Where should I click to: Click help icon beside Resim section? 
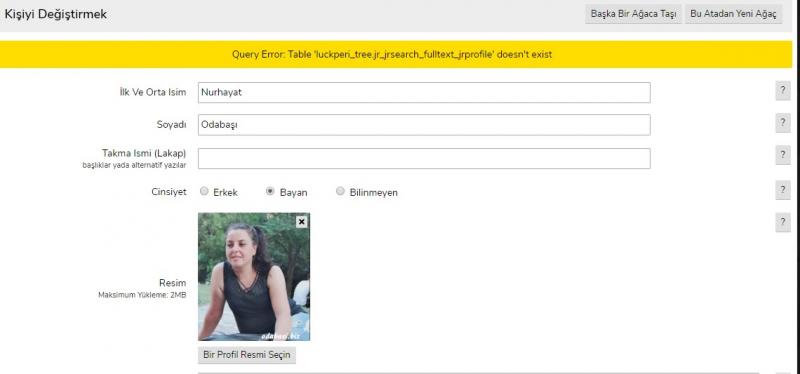783,222
